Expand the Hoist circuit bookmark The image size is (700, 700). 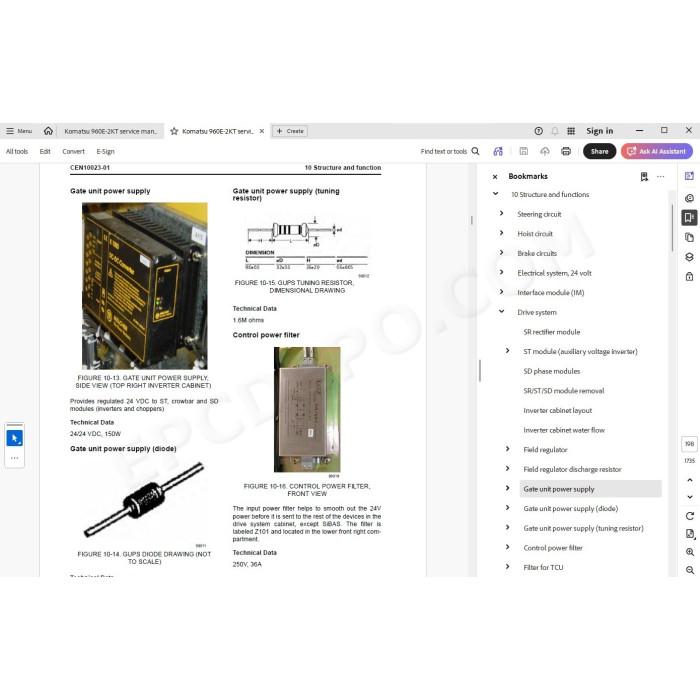pyautogui.click(x=501, y=233)
